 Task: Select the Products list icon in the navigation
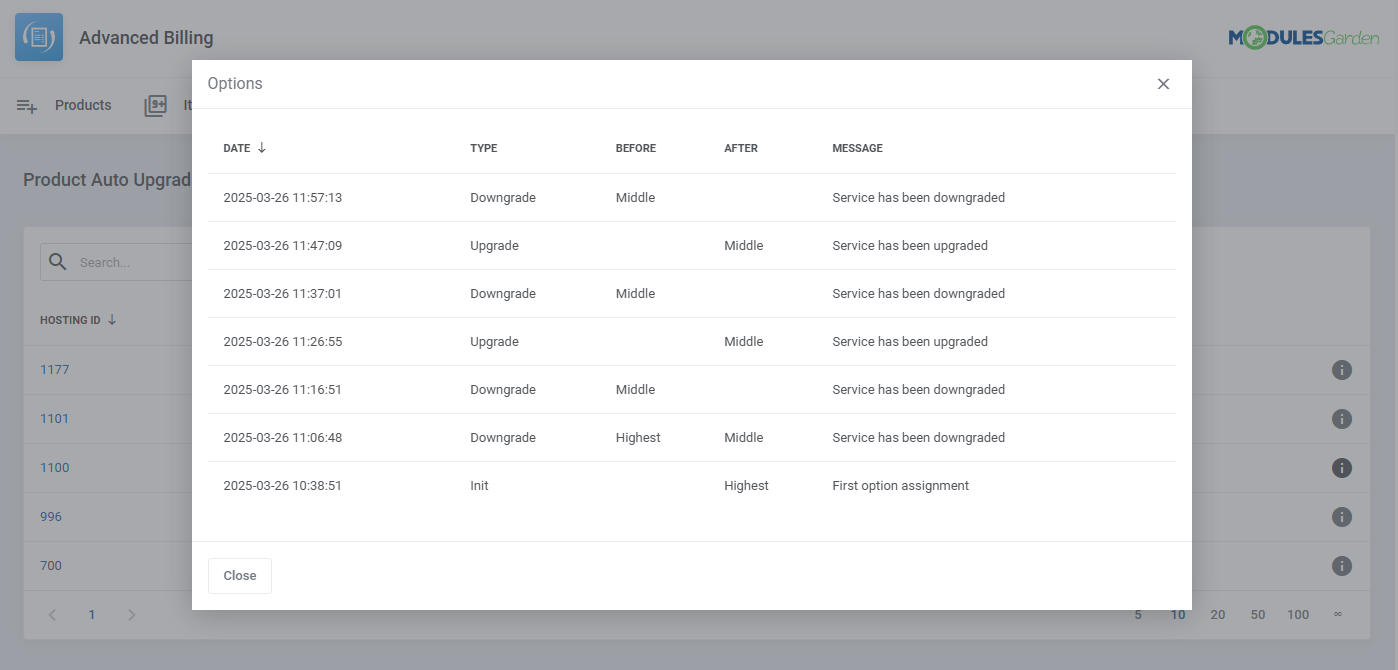tap(26, 105)
